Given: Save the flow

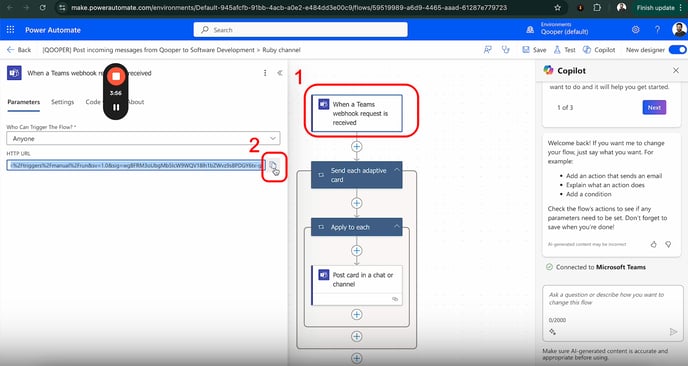Looking at the screenshot, I should pyautogui.click(x=534, y=50).
